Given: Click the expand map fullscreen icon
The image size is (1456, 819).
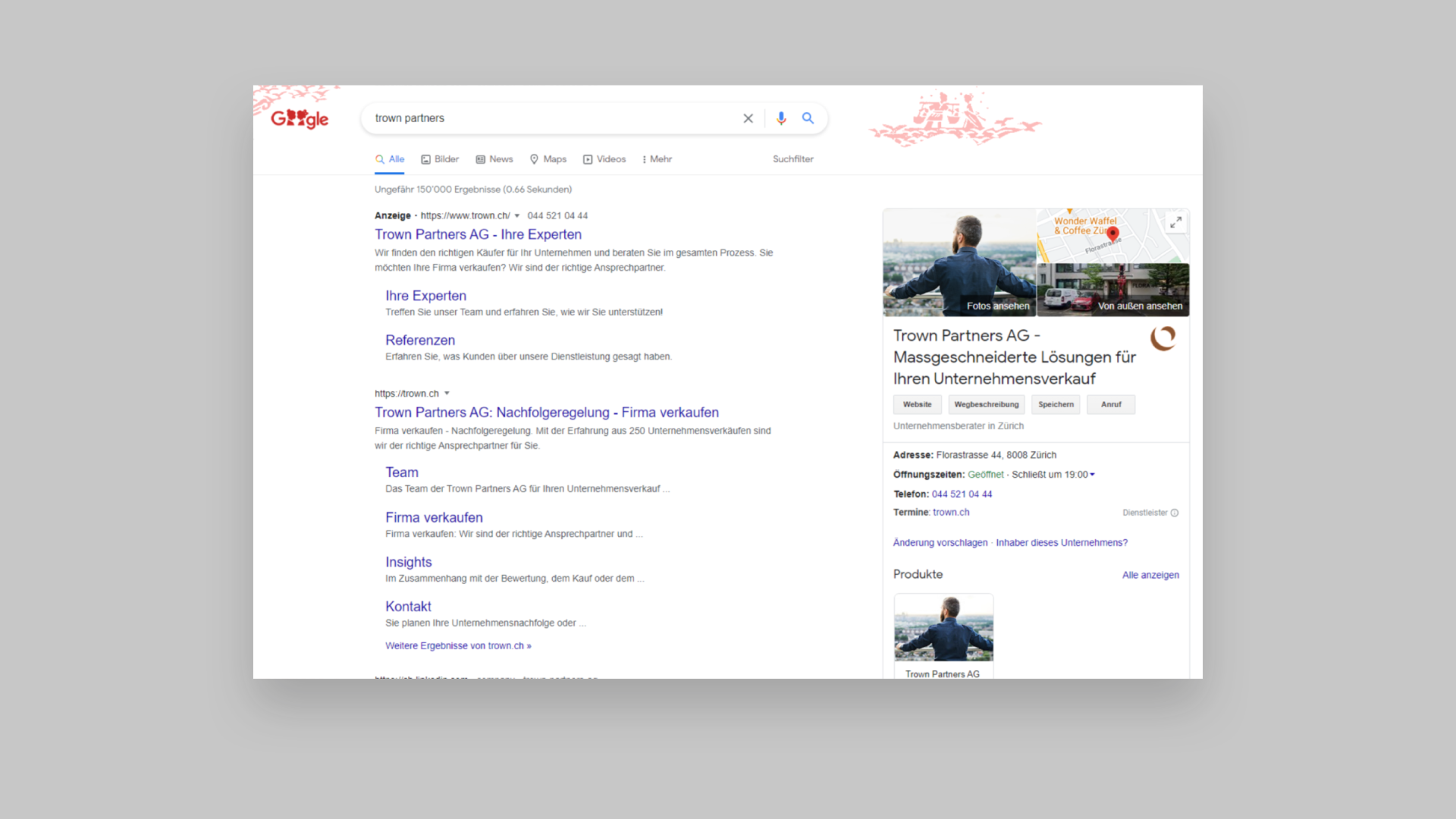Looking at the screenshot, I should tap(1176, 221).
